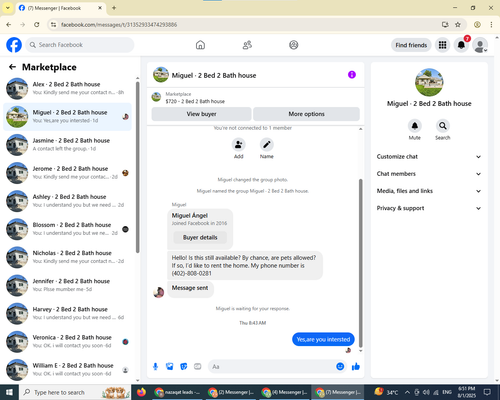Click the browser address bar URL

tap(119, 25)
